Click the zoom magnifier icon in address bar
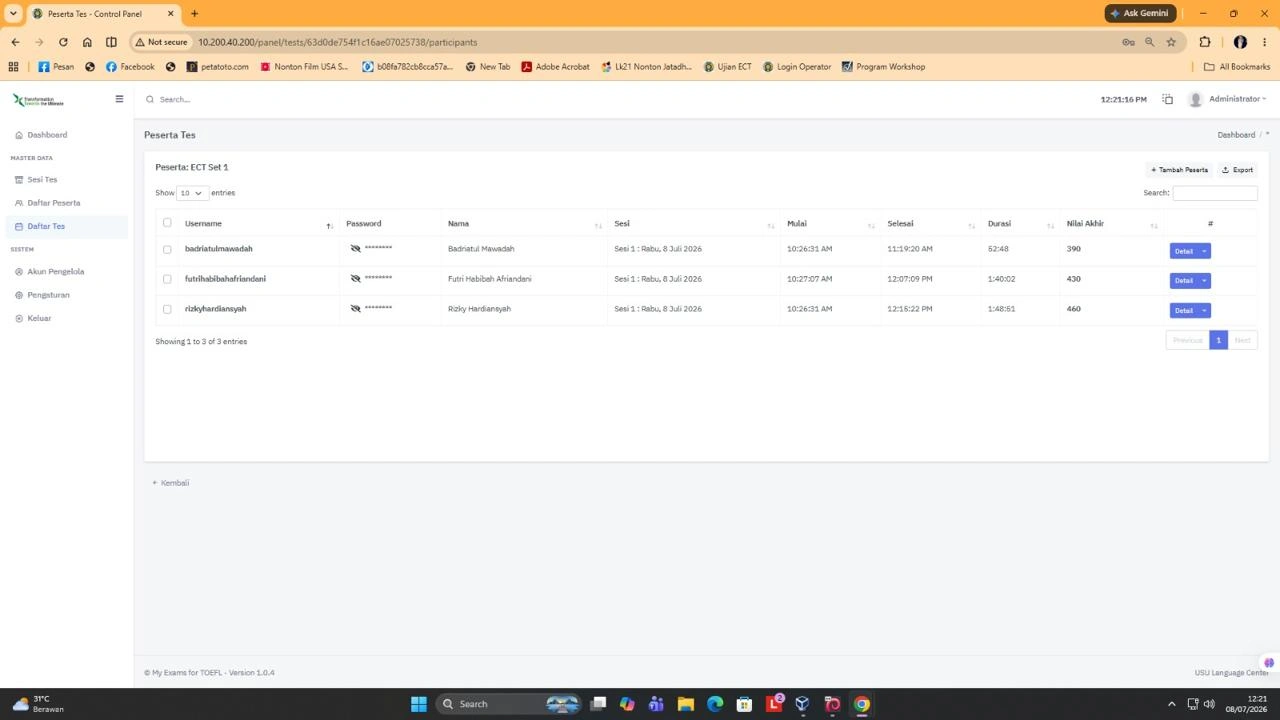 pyautogui.click(x=1150, y=42)
